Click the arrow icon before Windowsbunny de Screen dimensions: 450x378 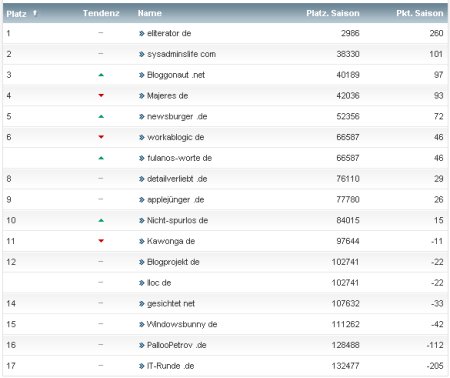142,324
